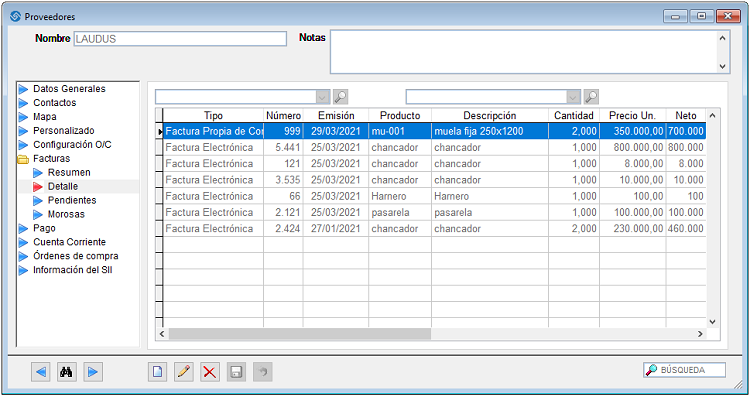Click the 'muela fija 250x1200' description cell

[x=490, y=131]
